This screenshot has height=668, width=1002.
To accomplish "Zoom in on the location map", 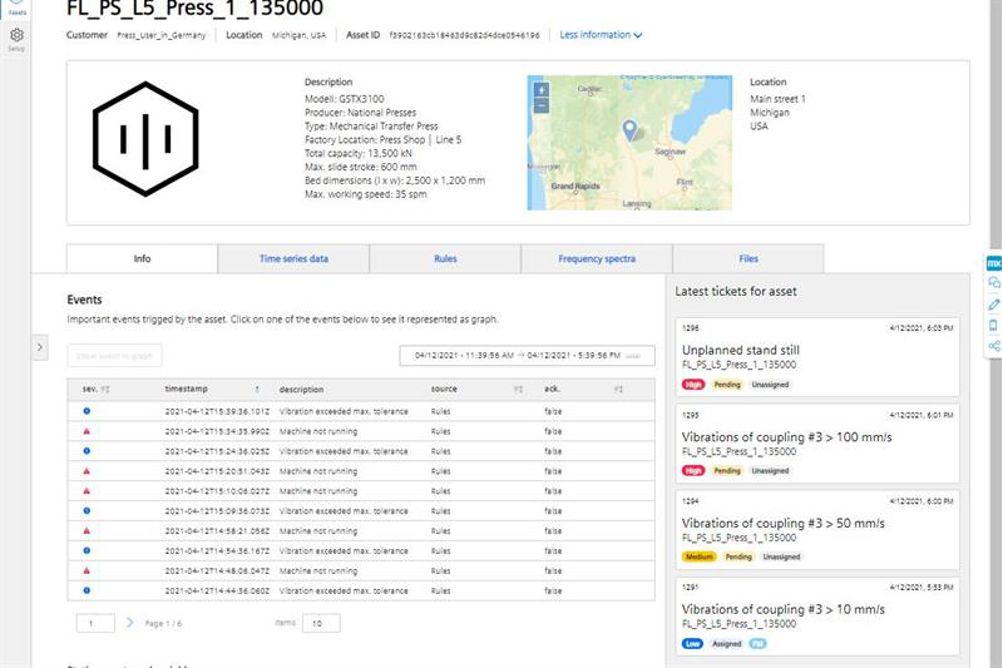I will click(x=541, y=90).
